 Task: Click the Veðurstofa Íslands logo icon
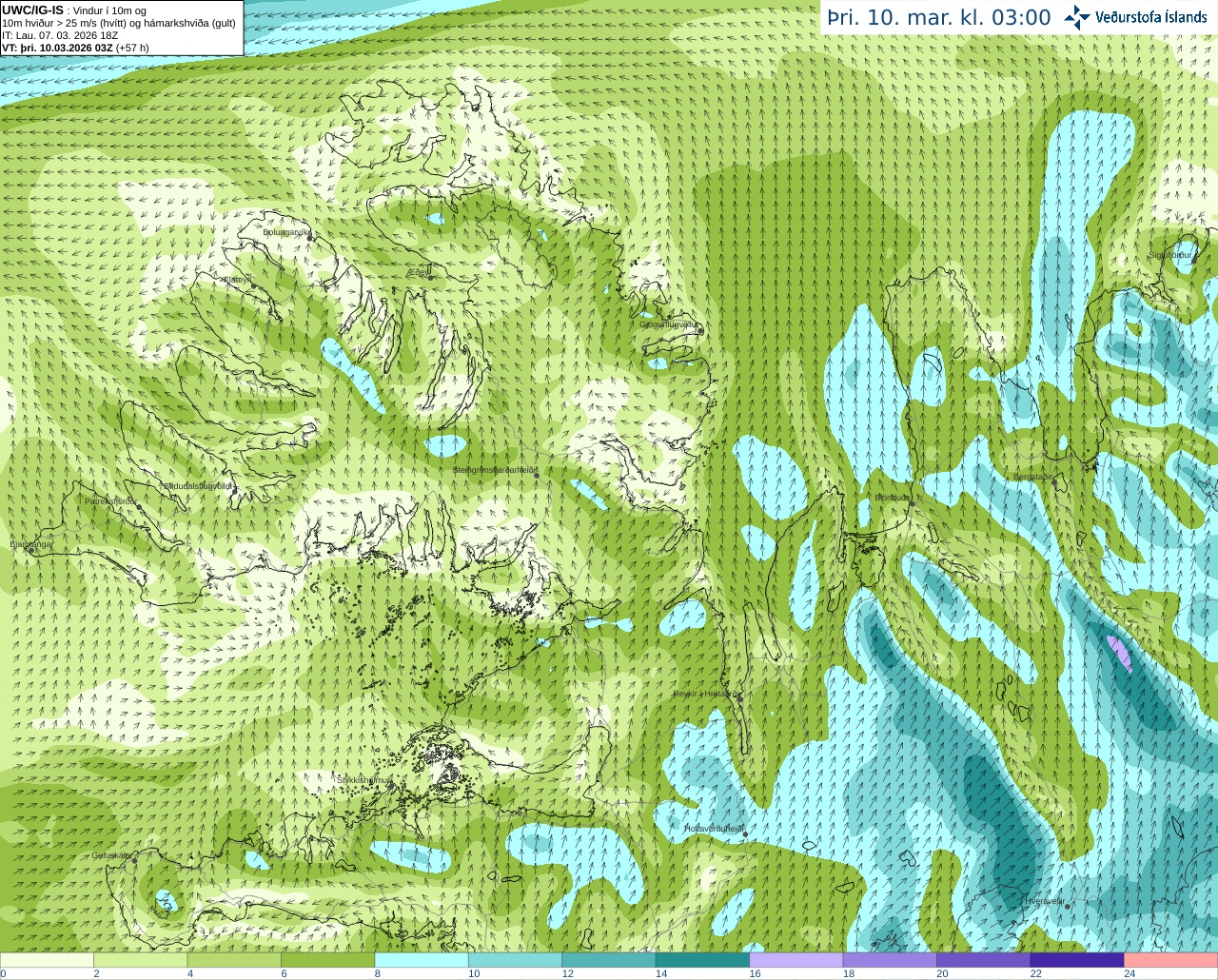[x=1077, y=17]
